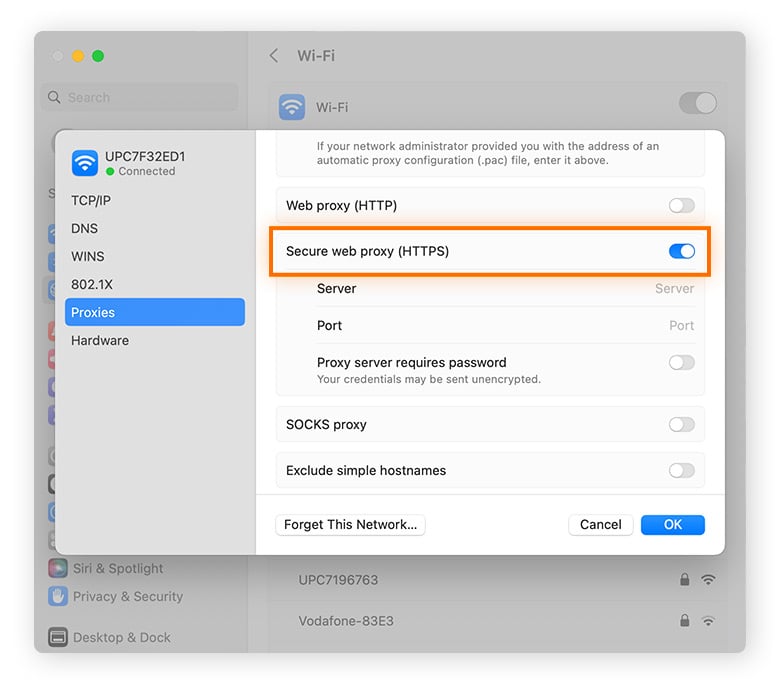Screen dimensions: 780x689
Task: Toggle the Web proxy (HTTP) switch
Action: (x=682, y=205)
